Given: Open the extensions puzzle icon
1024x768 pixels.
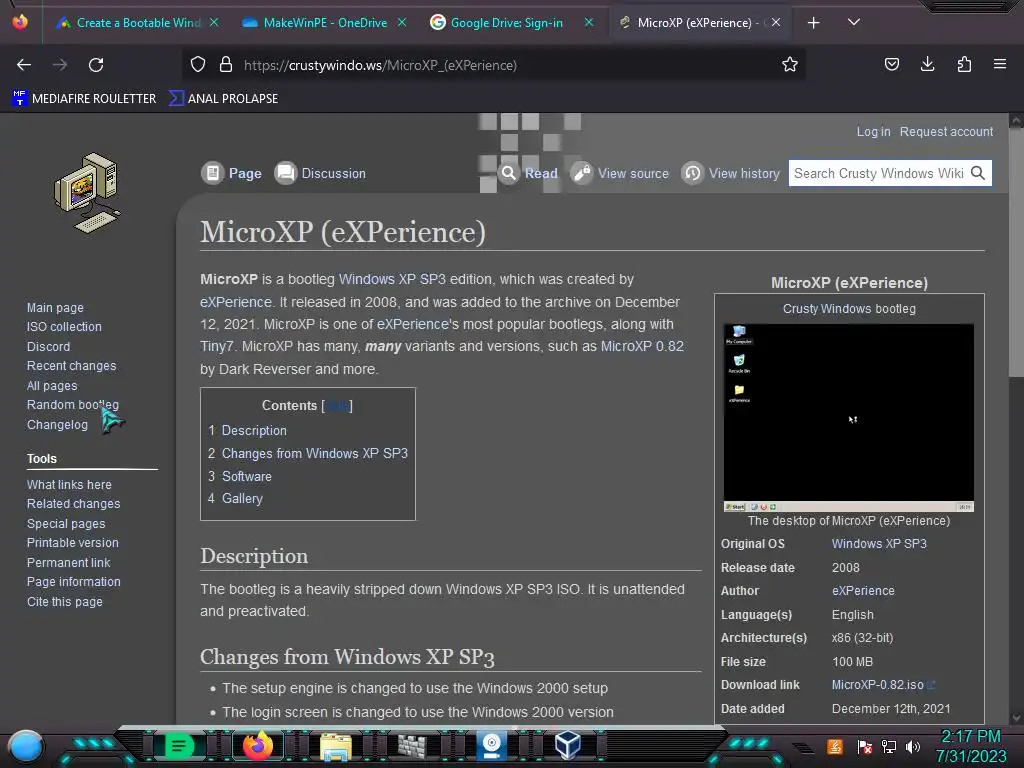Looking at the screenshot, I should tap(964, 64).
